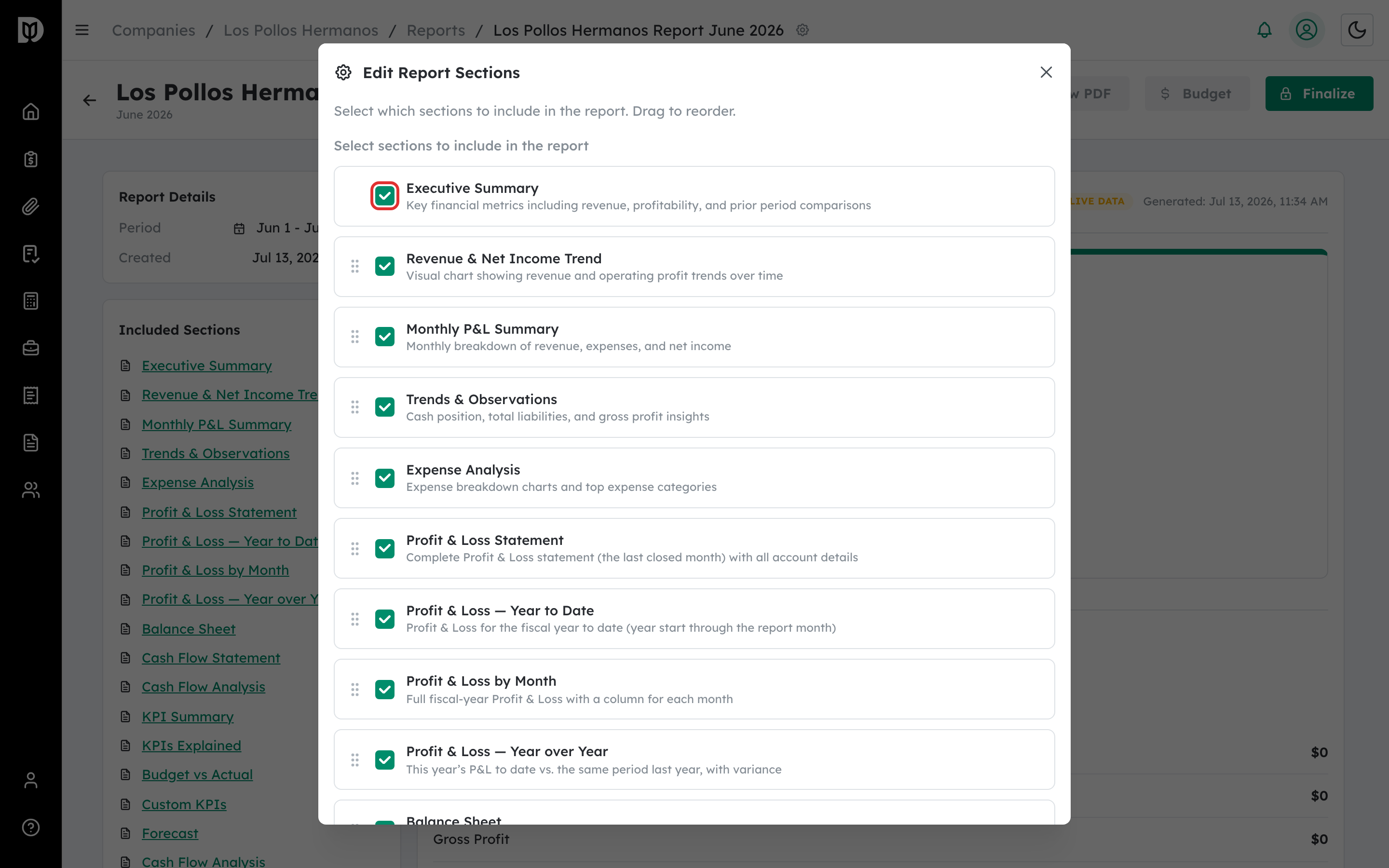Toggle the hamburger menu icon
The image size is (1389, 868).
(x=82, y=30)
